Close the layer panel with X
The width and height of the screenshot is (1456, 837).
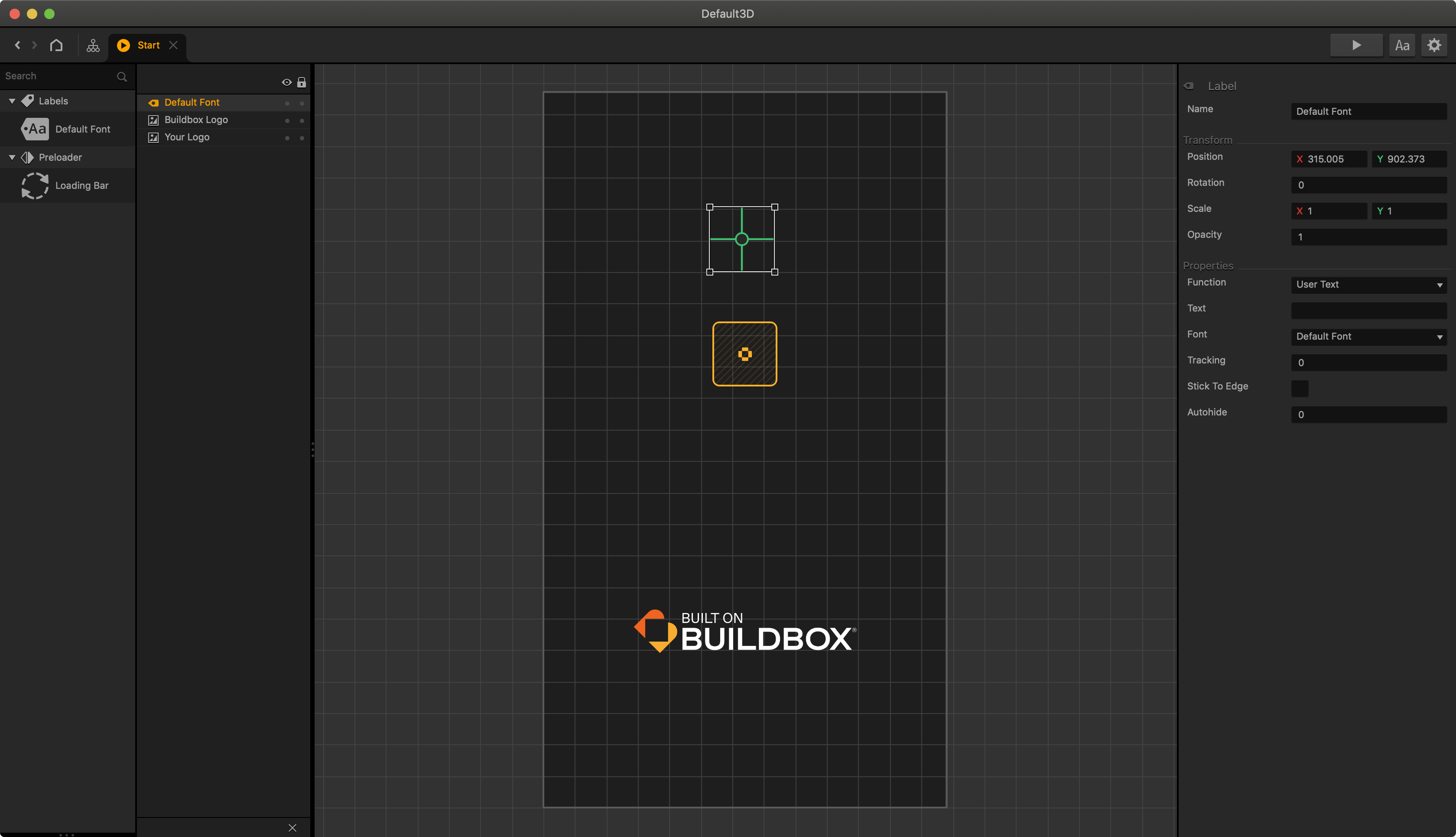(292, 827)
